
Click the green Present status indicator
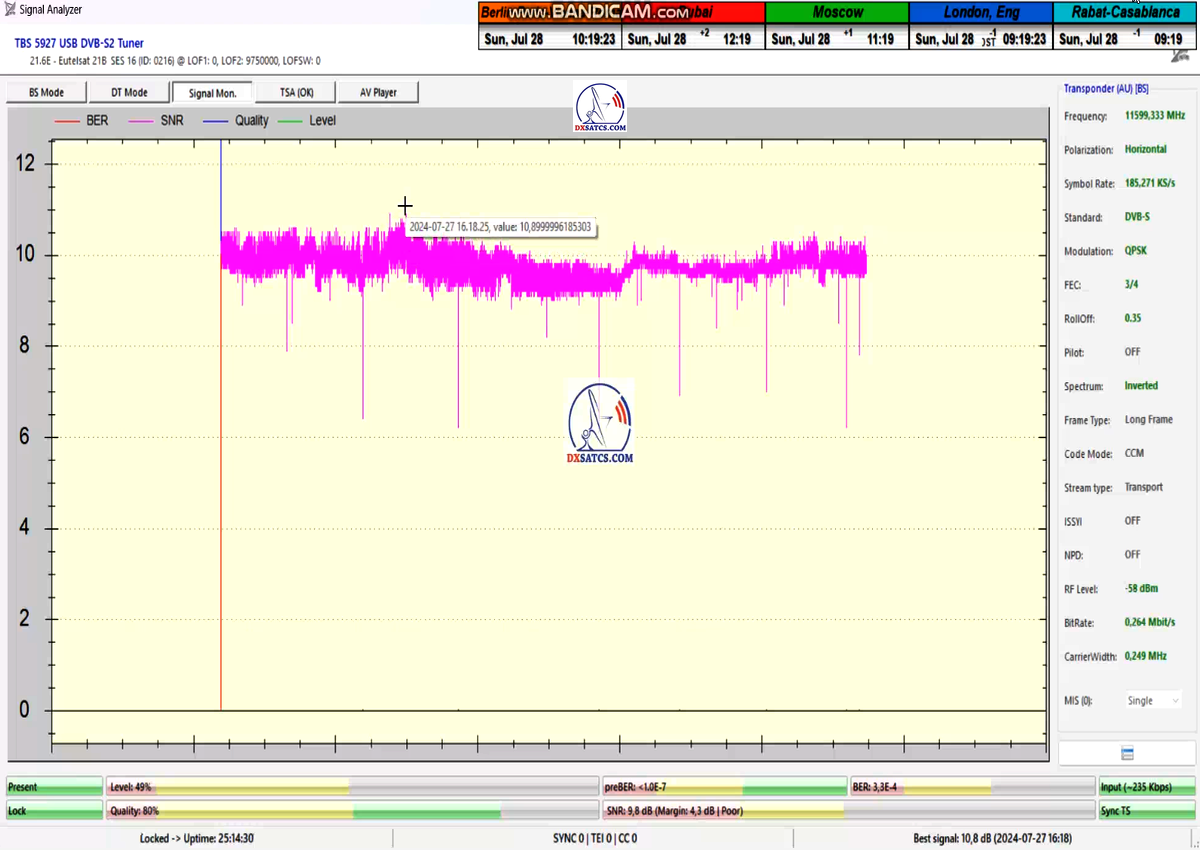pyautogui.click(x=54, y=787)
